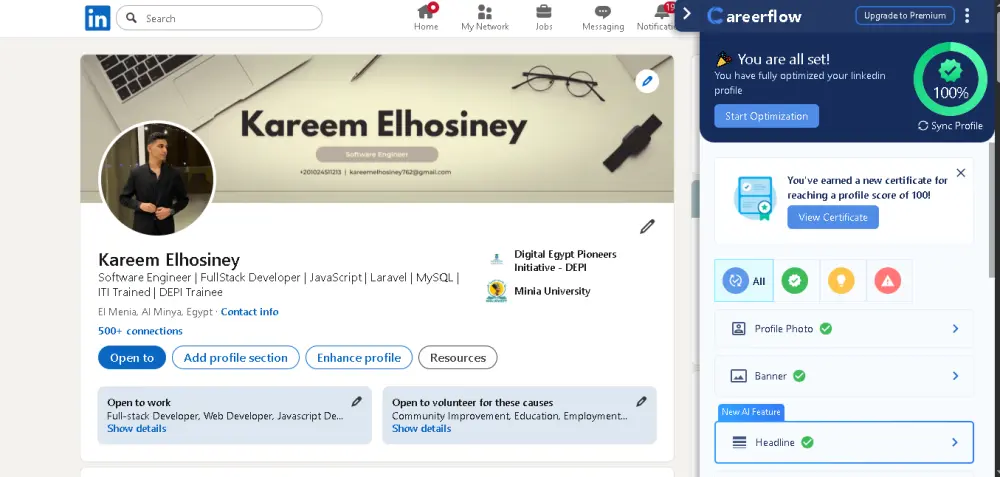Open My Network nav icon
This screenshot has height=477, width=1000.
(485, 12)
